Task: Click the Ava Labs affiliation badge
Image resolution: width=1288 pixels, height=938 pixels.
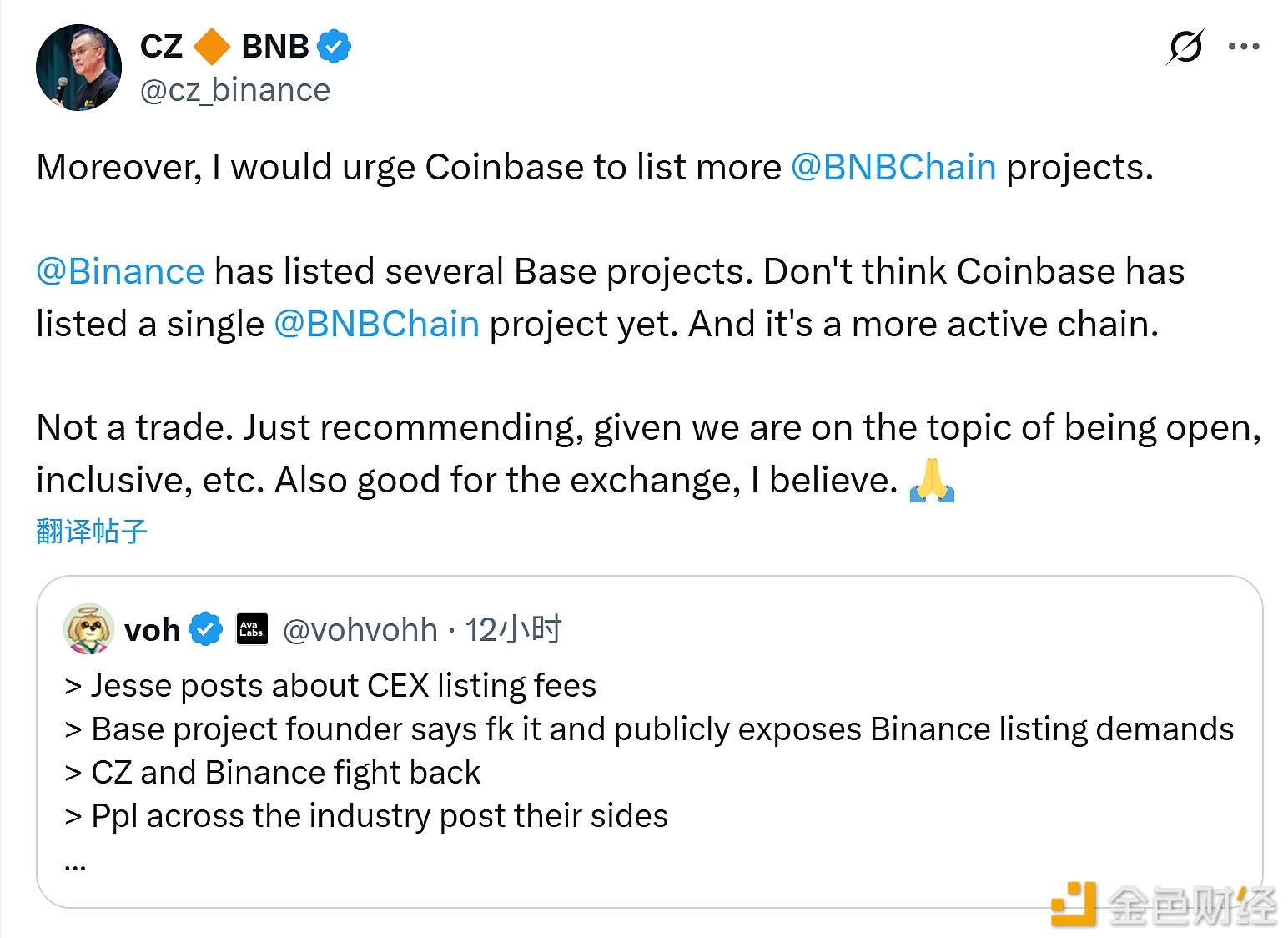Action: click(x=252, y=629)
